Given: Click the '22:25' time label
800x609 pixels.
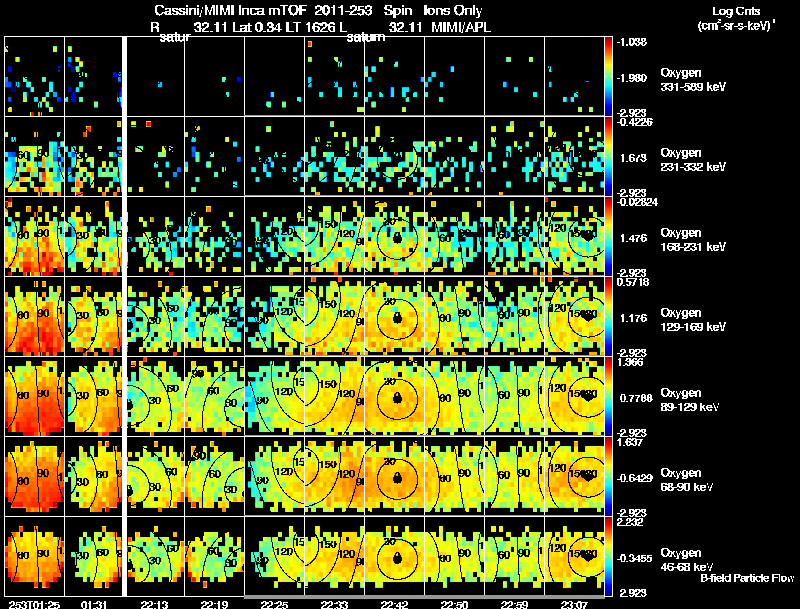Looking at the screenshot, I should (274, 604).
